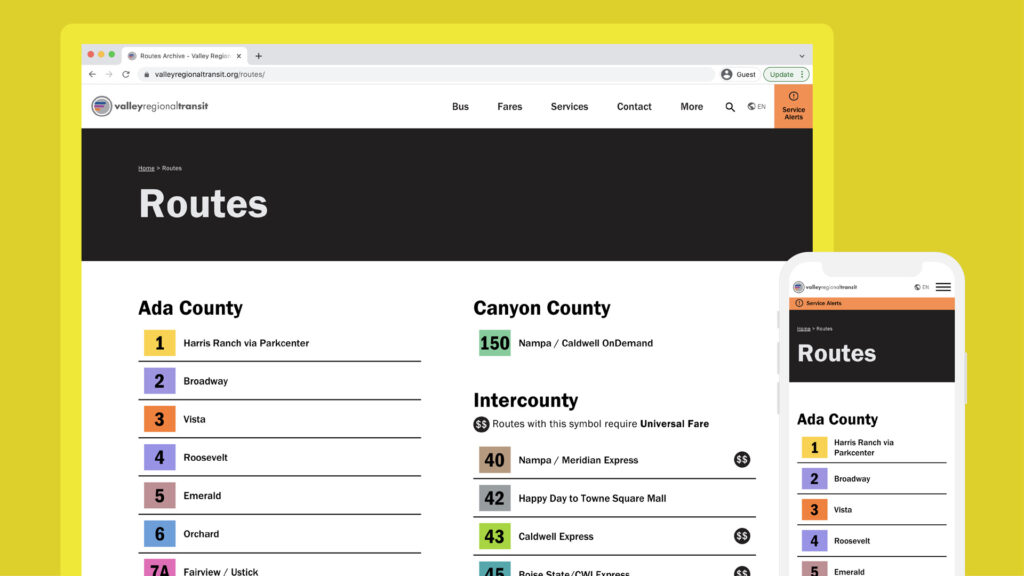Expand the tab list chevron
The height and width of the screenshot is (576, 1024).
(802, 56)
